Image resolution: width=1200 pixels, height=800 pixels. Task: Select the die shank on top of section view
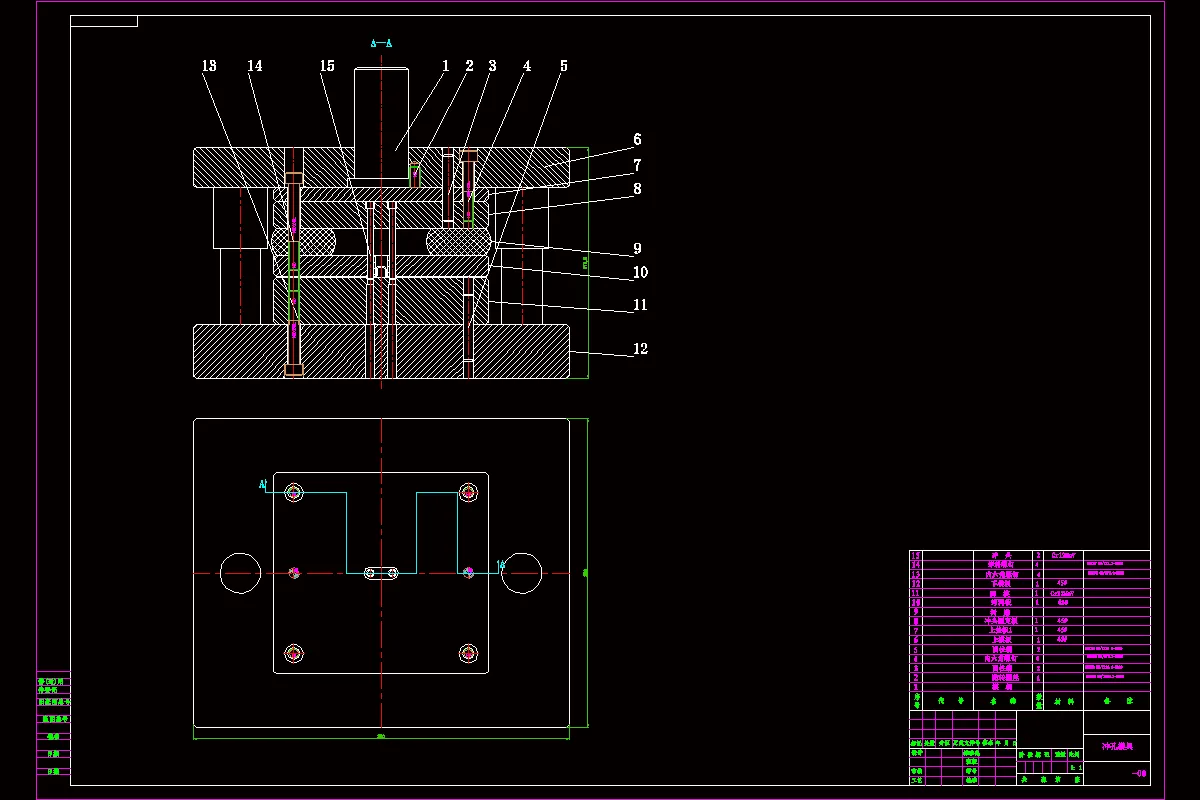381,124
